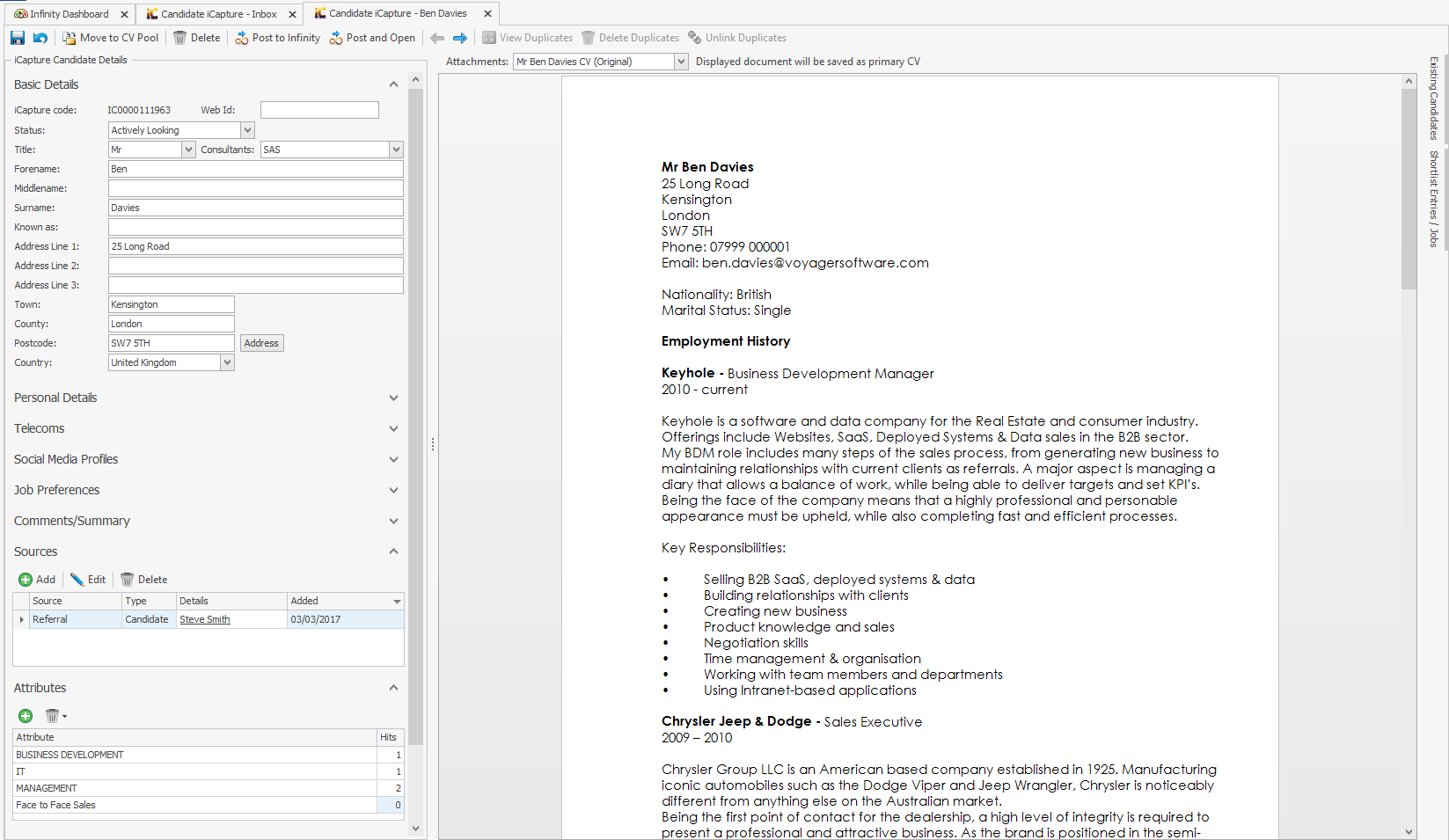Expand the Comments/Summary section
1449x840 pixels.
(x=393, y=521)
